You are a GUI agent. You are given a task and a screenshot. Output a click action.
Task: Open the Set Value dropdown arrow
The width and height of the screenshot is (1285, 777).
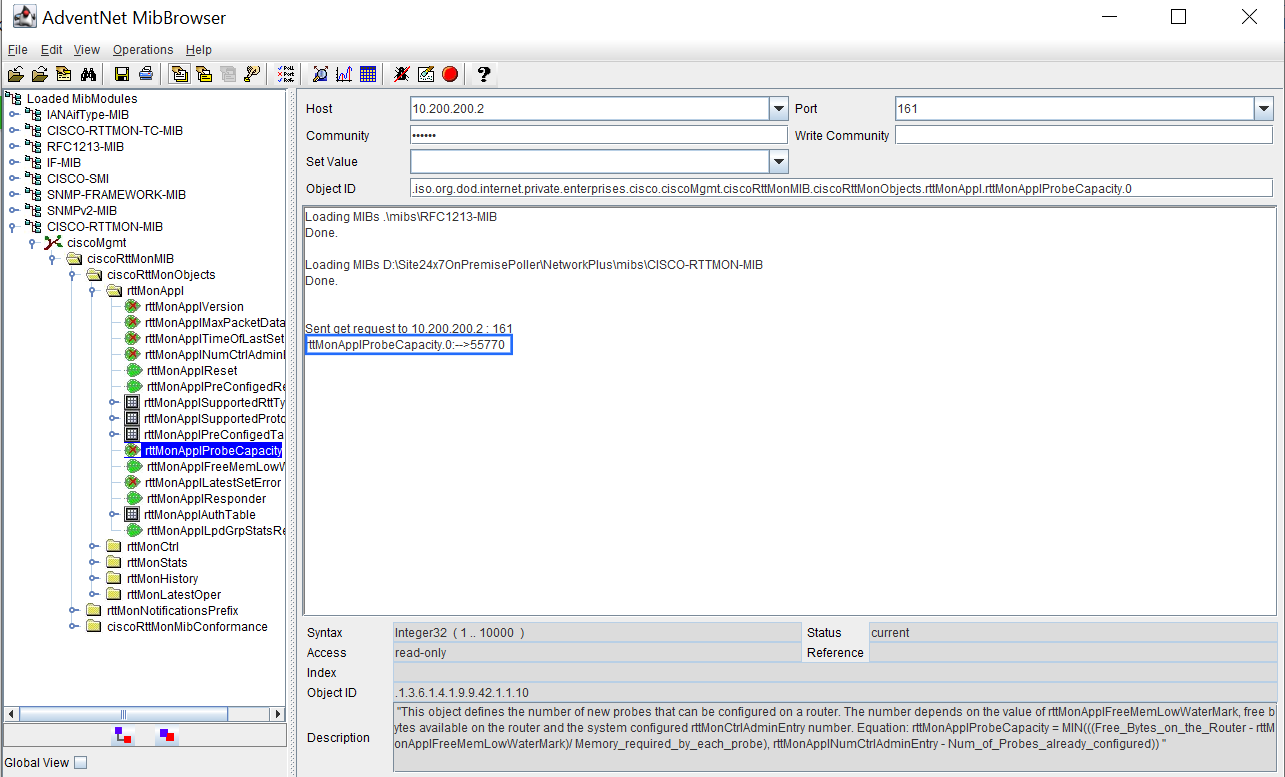pos(778,162)
